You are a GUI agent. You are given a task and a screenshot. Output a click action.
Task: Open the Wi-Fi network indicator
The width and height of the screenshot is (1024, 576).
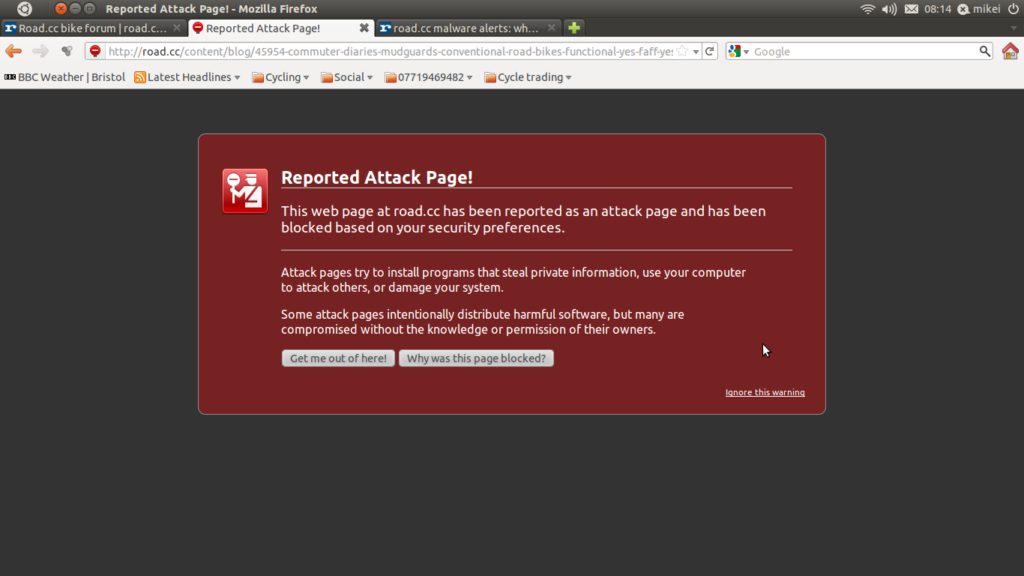click(x=867, y=8)
